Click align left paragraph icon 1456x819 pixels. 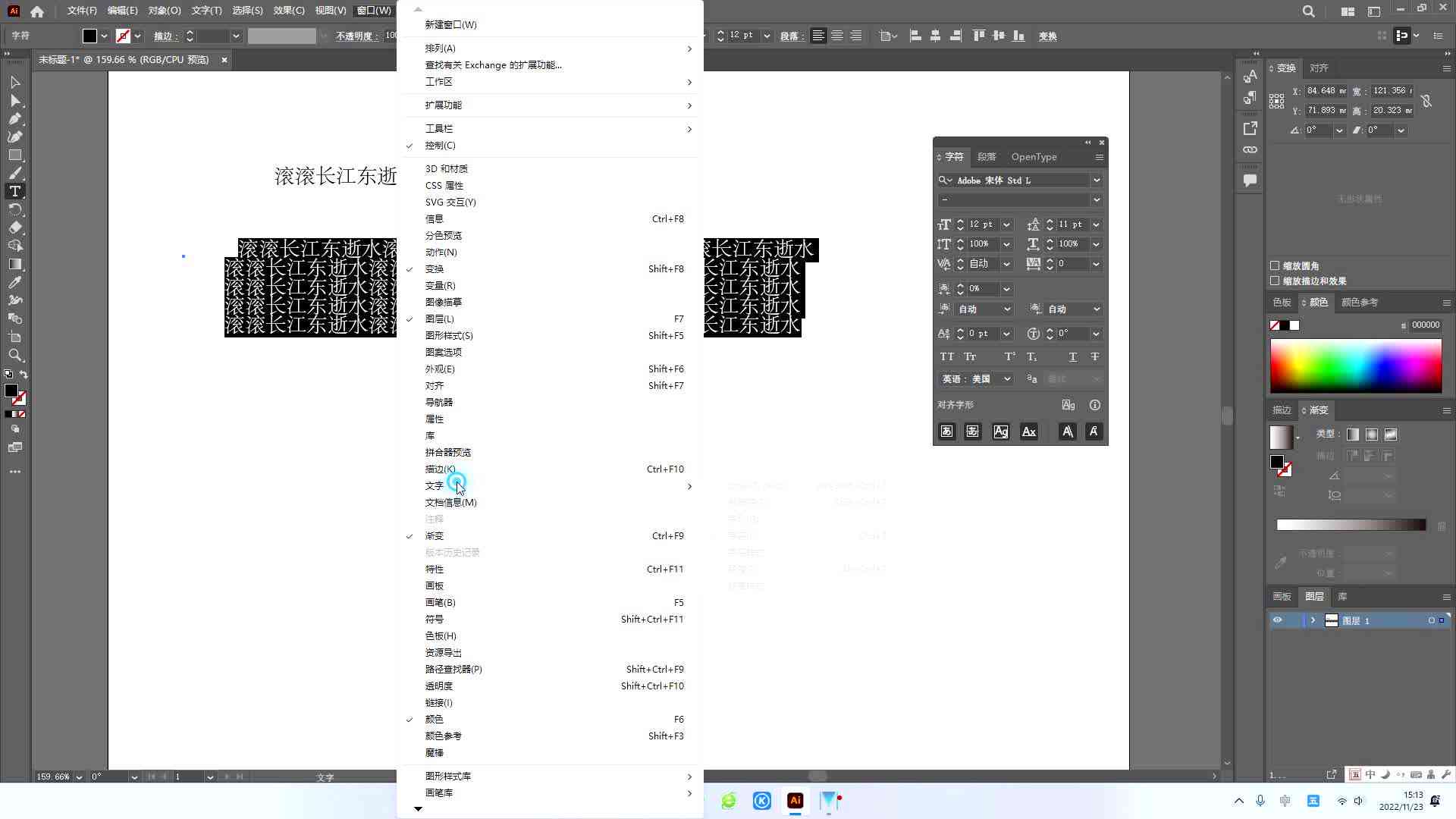pyautogui.click(x=818, y=36)
